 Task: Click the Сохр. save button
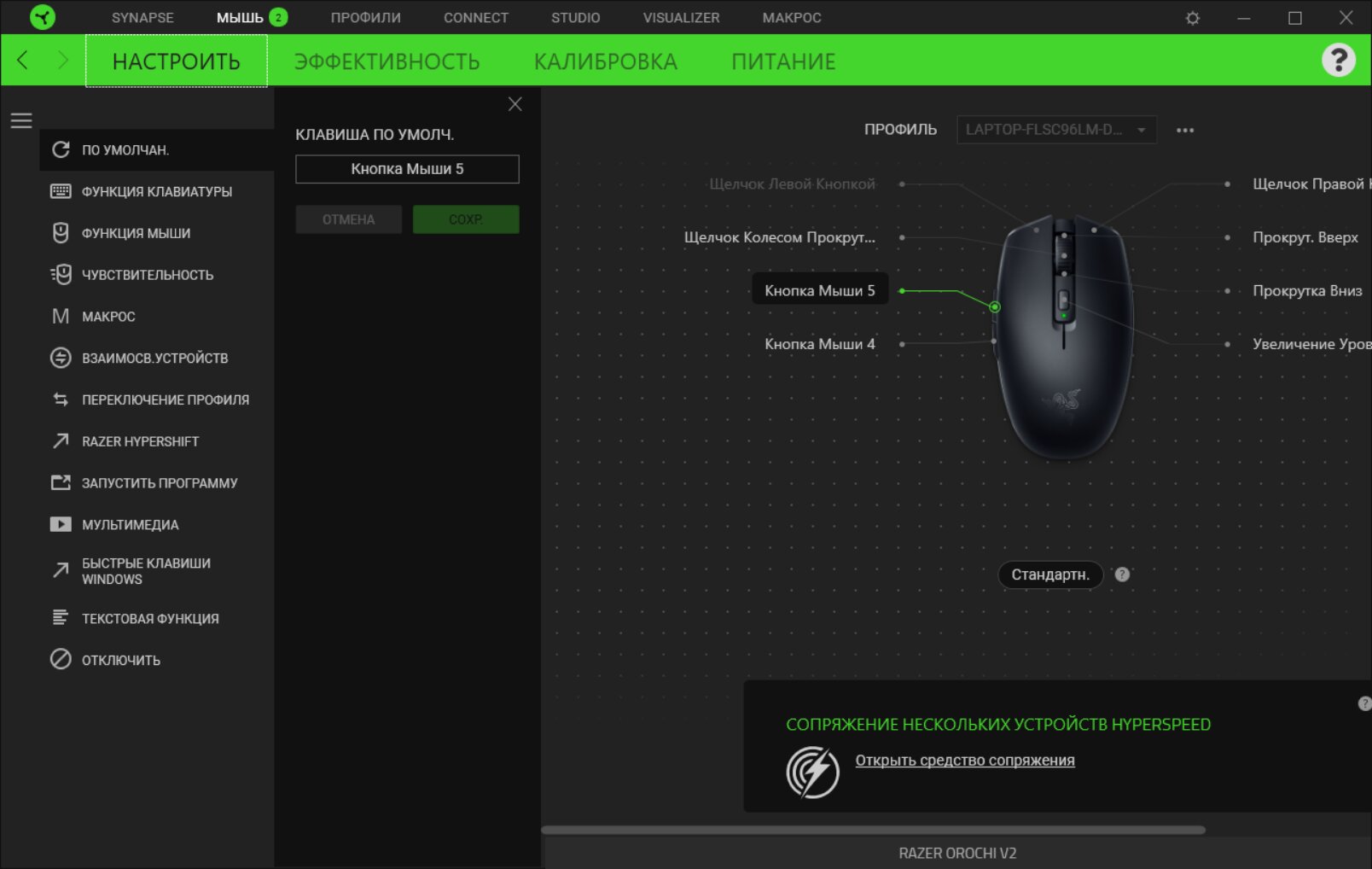point(466,219)
